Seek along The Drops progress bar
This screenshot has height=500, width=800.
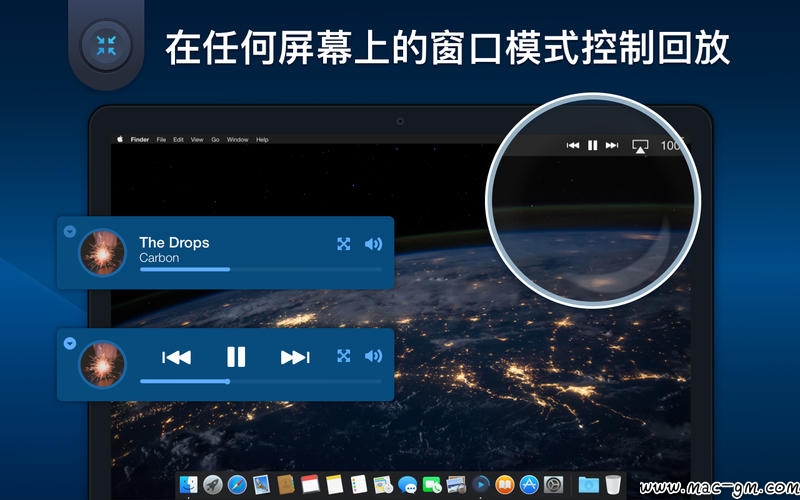click(x=261, y=269)
